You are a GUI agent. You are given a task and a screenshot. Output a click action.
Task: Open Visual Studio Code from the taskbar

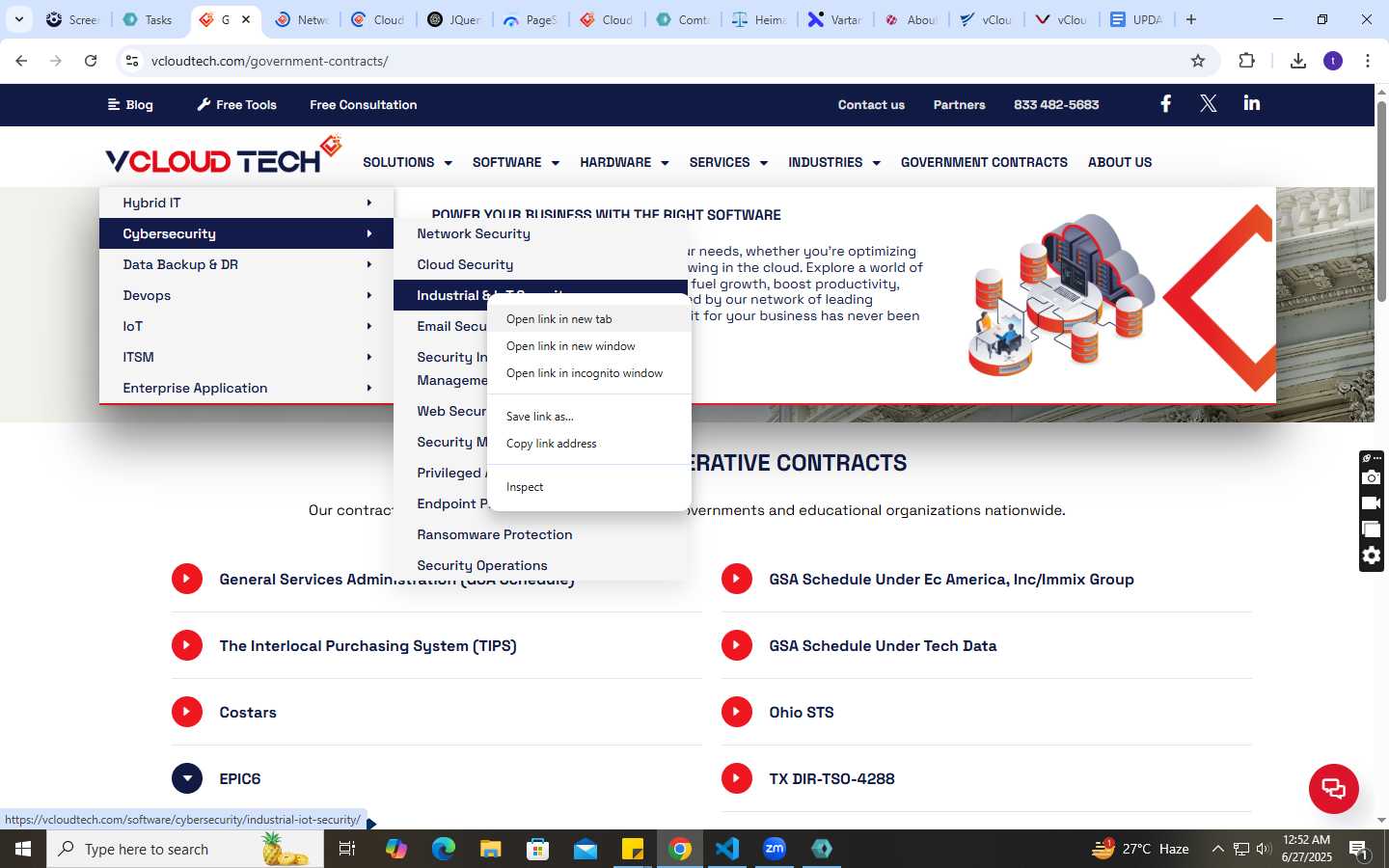click(727, 849)
